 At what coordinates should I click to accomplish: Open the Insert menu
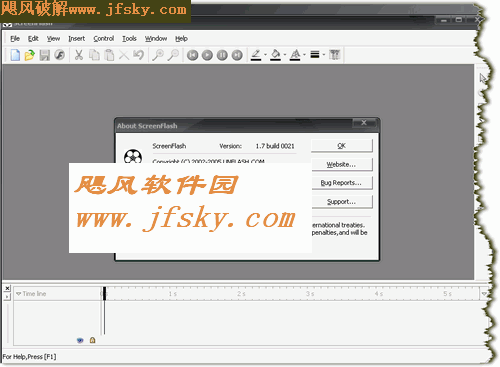point(77,39)
